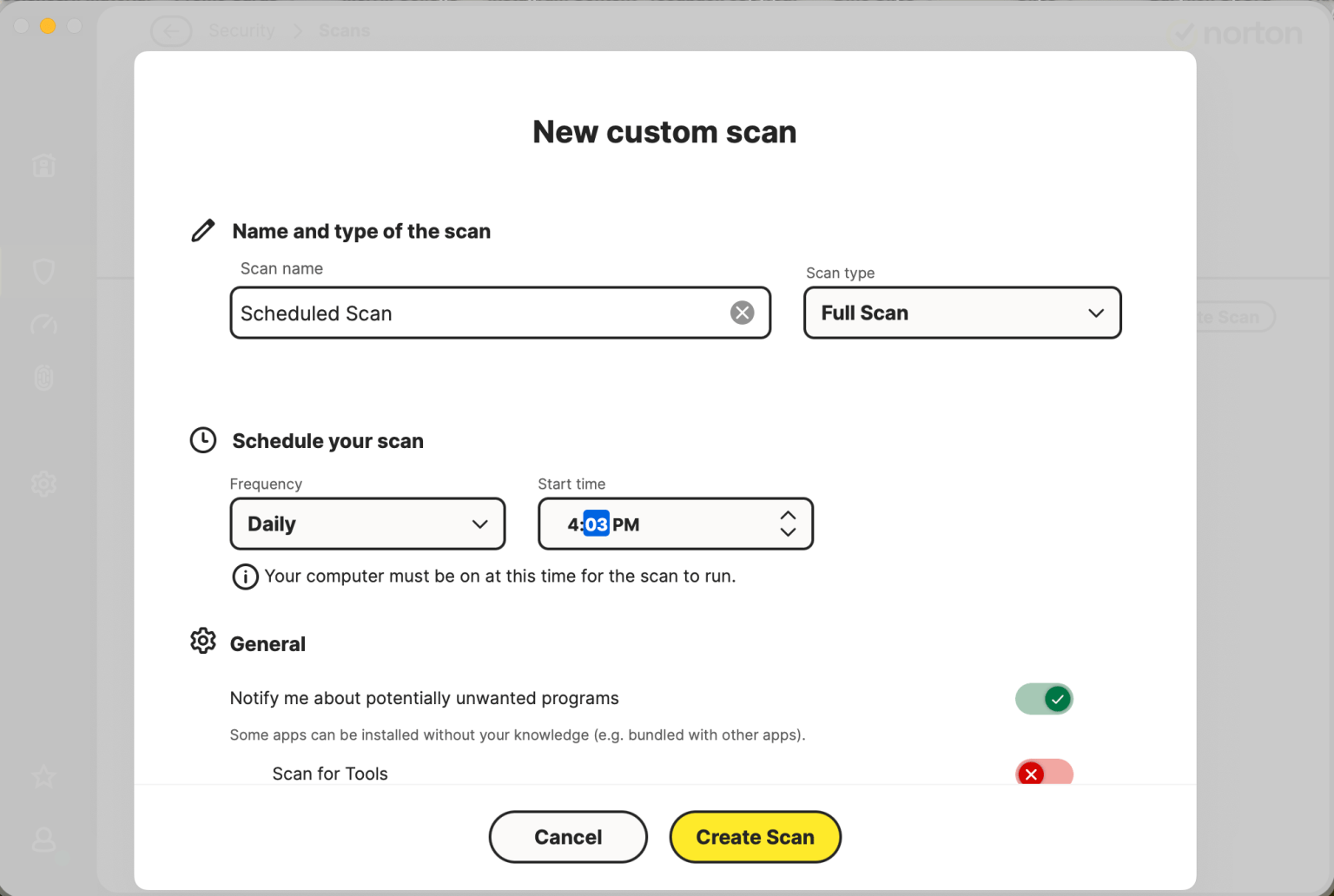Viewport: 1334px width, 896px height.
Task: Open the settings gear in sidebar
Action: [43, 484]
